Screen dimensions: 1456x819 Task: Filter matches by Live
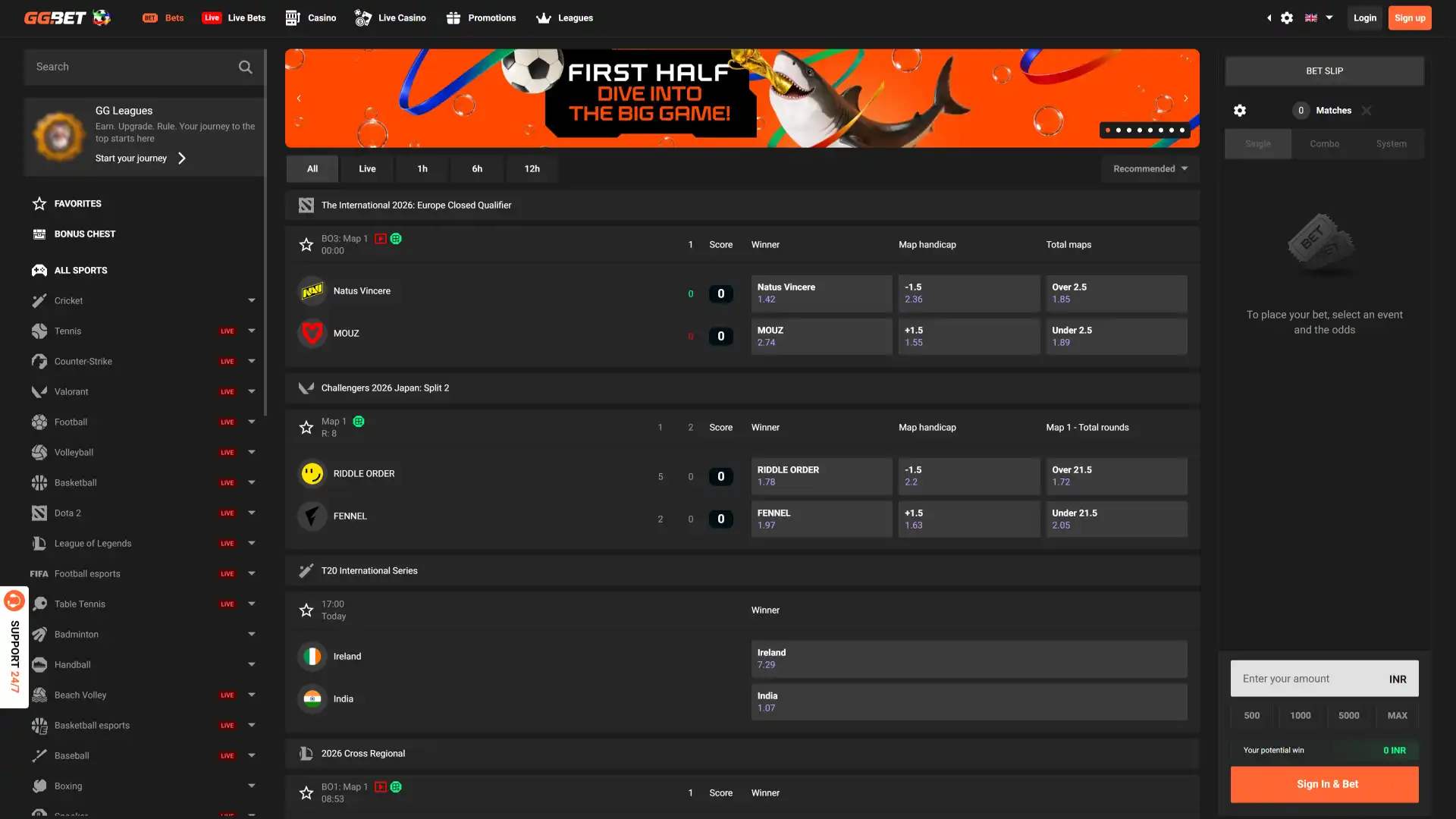pos(367,168)
